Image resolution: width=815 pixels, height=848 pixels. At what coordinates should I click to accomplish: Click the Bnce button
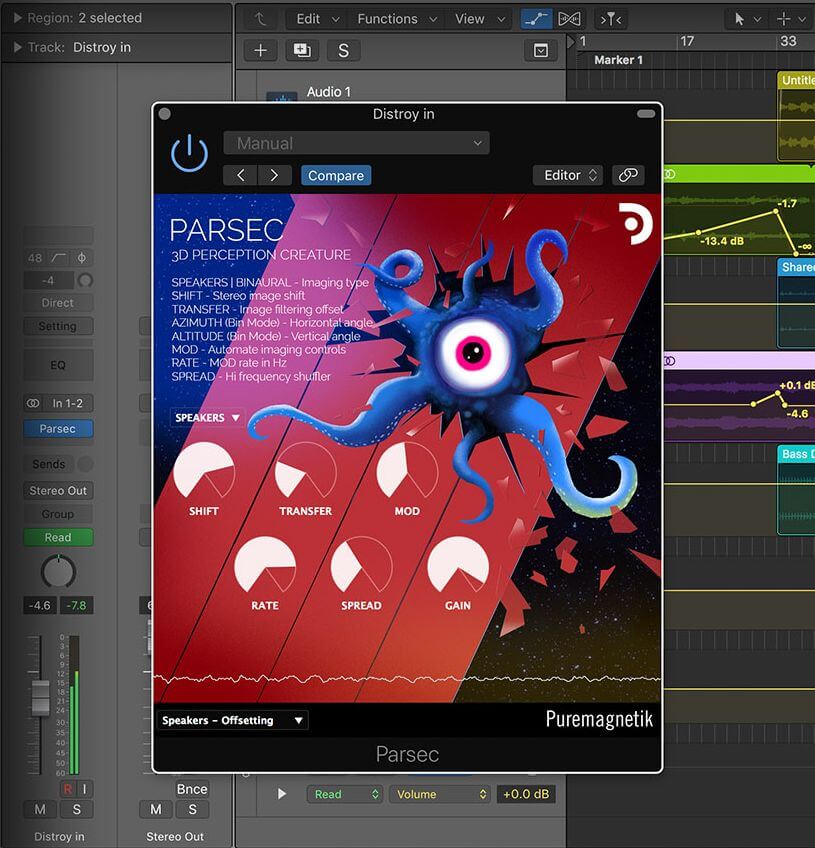pyautogui.click(x=192, y=789)
